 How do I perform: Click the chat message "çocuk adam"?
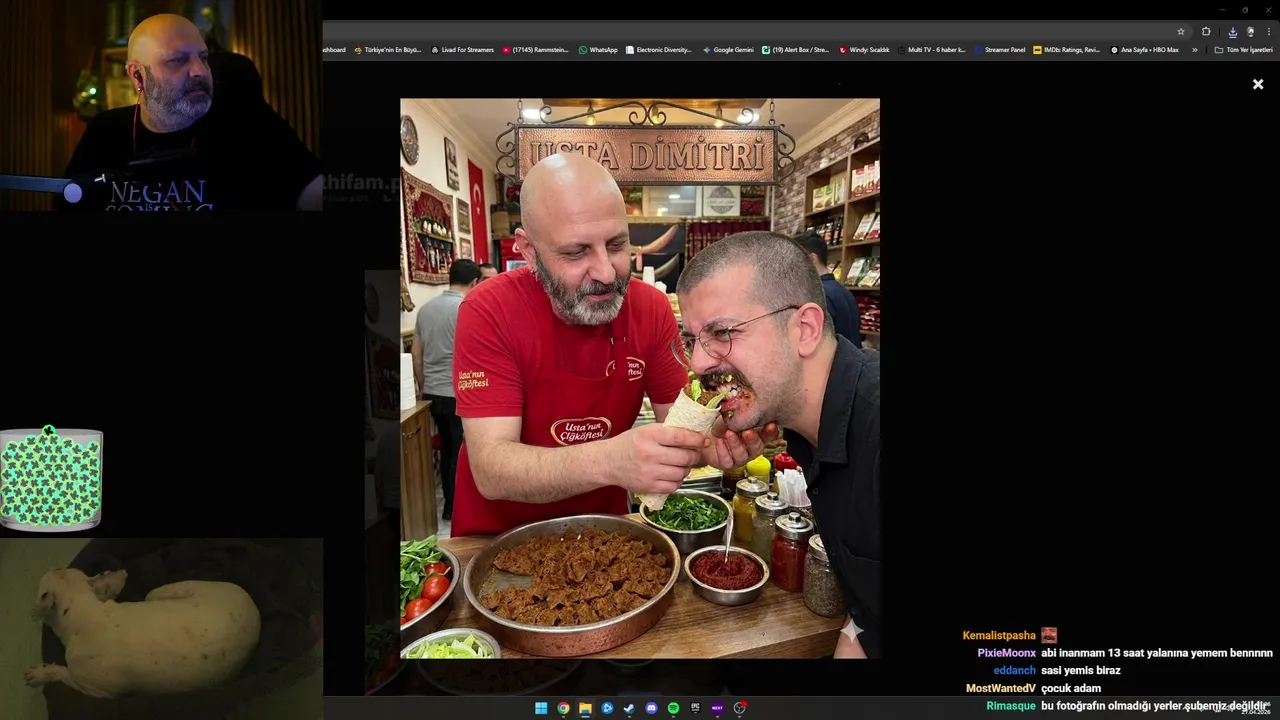[1071, 688]
